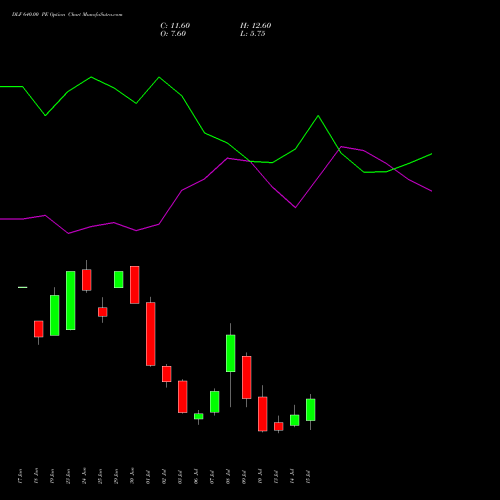Click the 30 Jun date label

pyautogui.click(x=132, y=476)
